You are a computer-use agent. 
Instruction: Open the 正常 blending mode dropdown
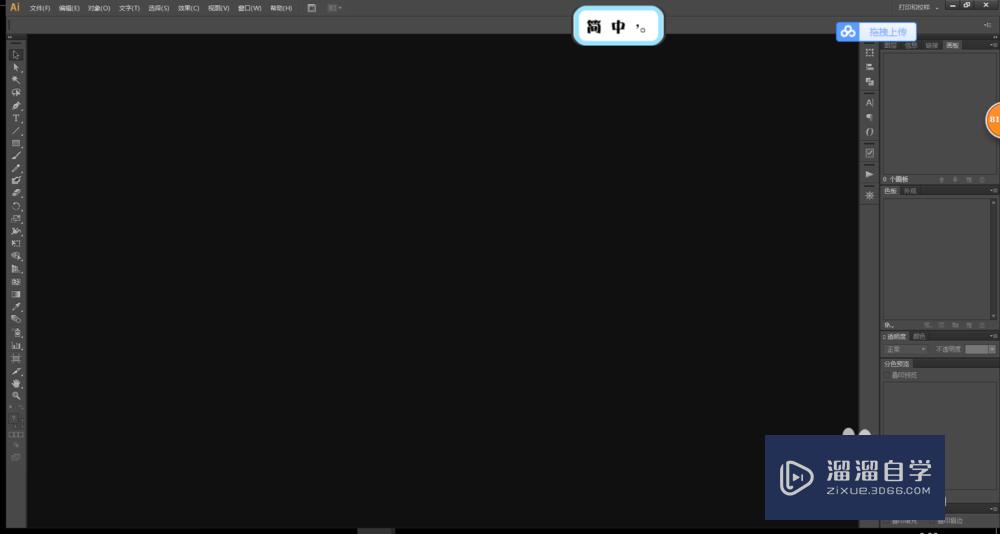(905, 350)
